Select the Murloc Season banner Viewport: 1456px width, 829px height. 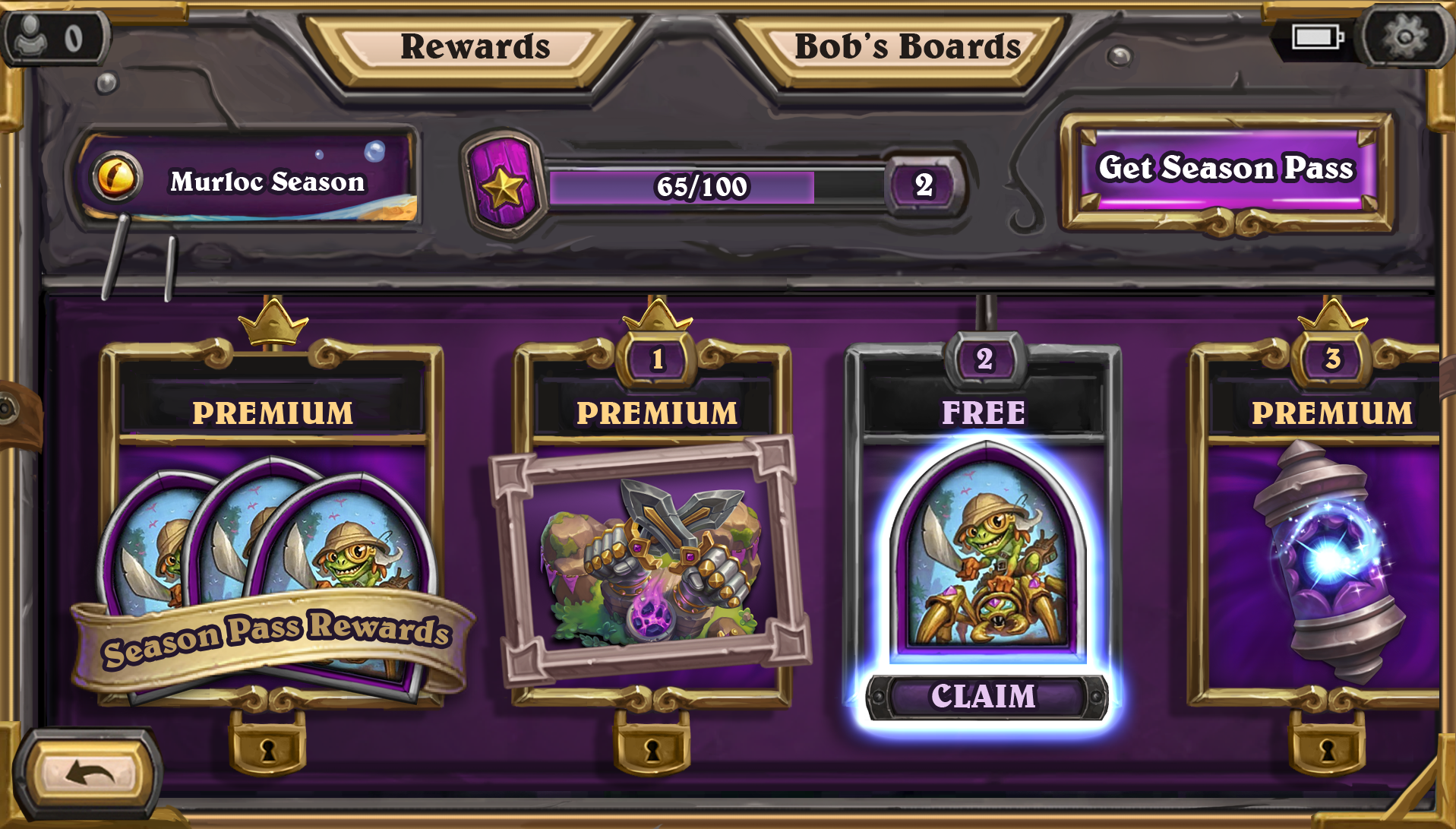248,179
